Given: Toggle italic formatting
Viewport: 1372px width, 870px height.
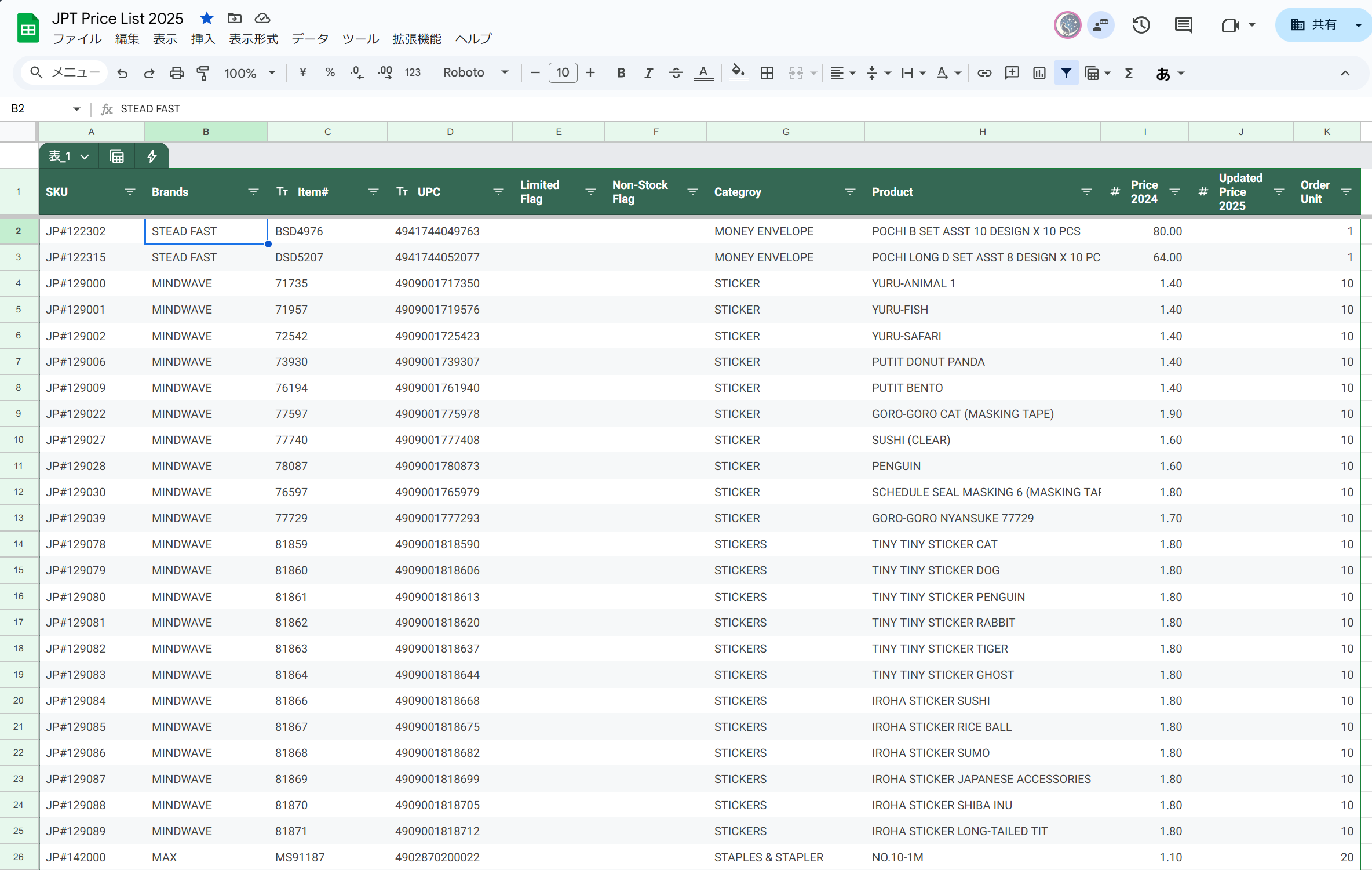Looking at the screenshot, I should (x=648, y=72).
